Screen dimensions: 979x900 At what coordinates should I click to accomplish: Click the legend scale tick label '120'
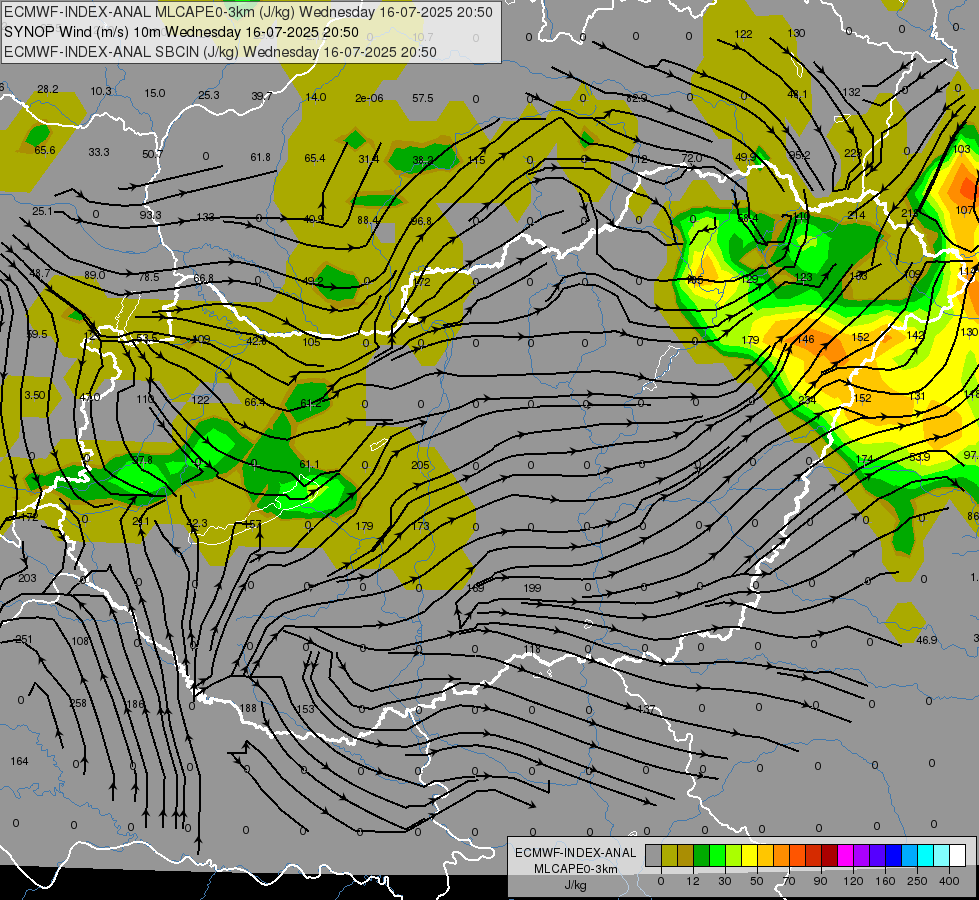click(853, 881)
